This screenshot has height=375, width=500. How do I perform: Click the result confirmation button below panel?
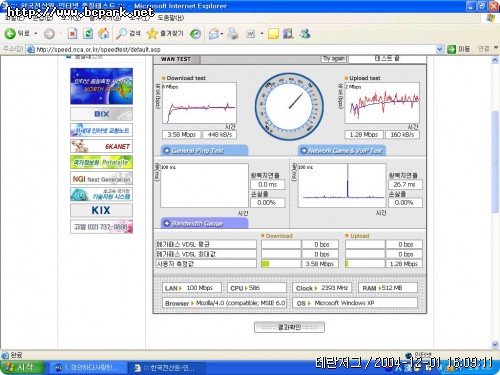coord(289,327)
